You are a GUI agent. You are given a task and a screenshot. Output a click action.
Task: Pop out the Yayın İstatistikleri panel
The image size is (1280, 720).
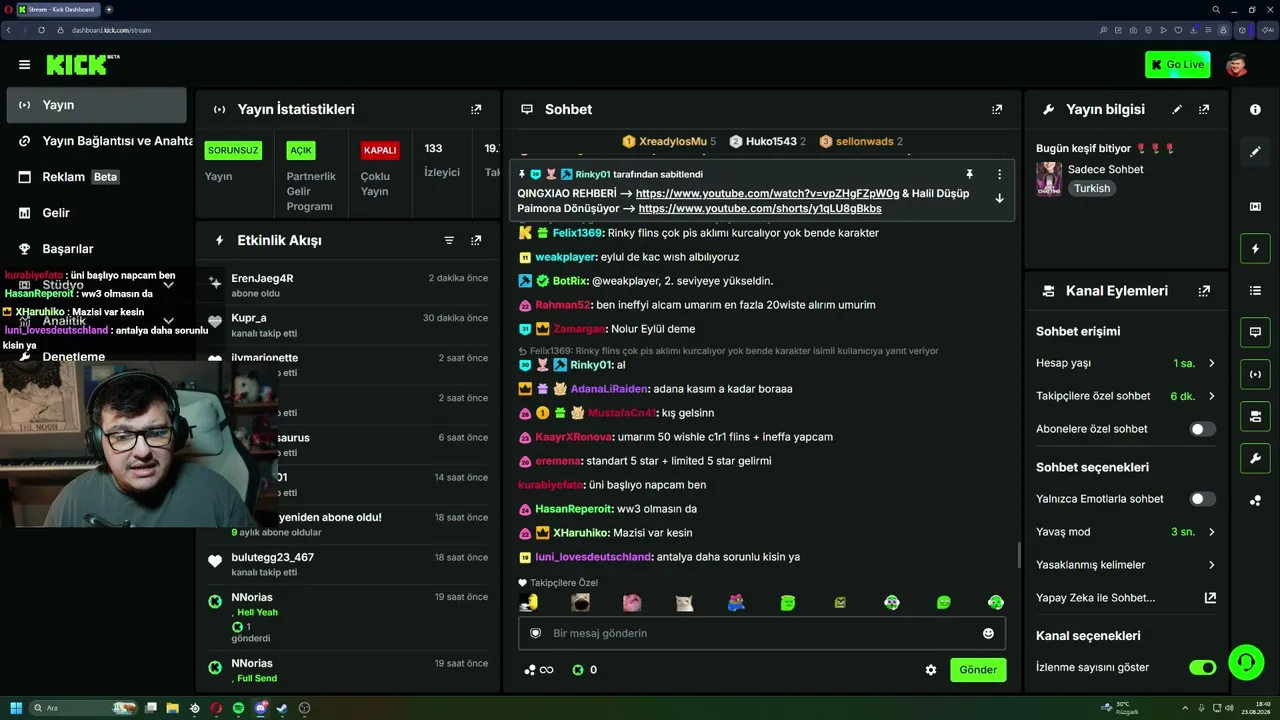tap(476, 109)
